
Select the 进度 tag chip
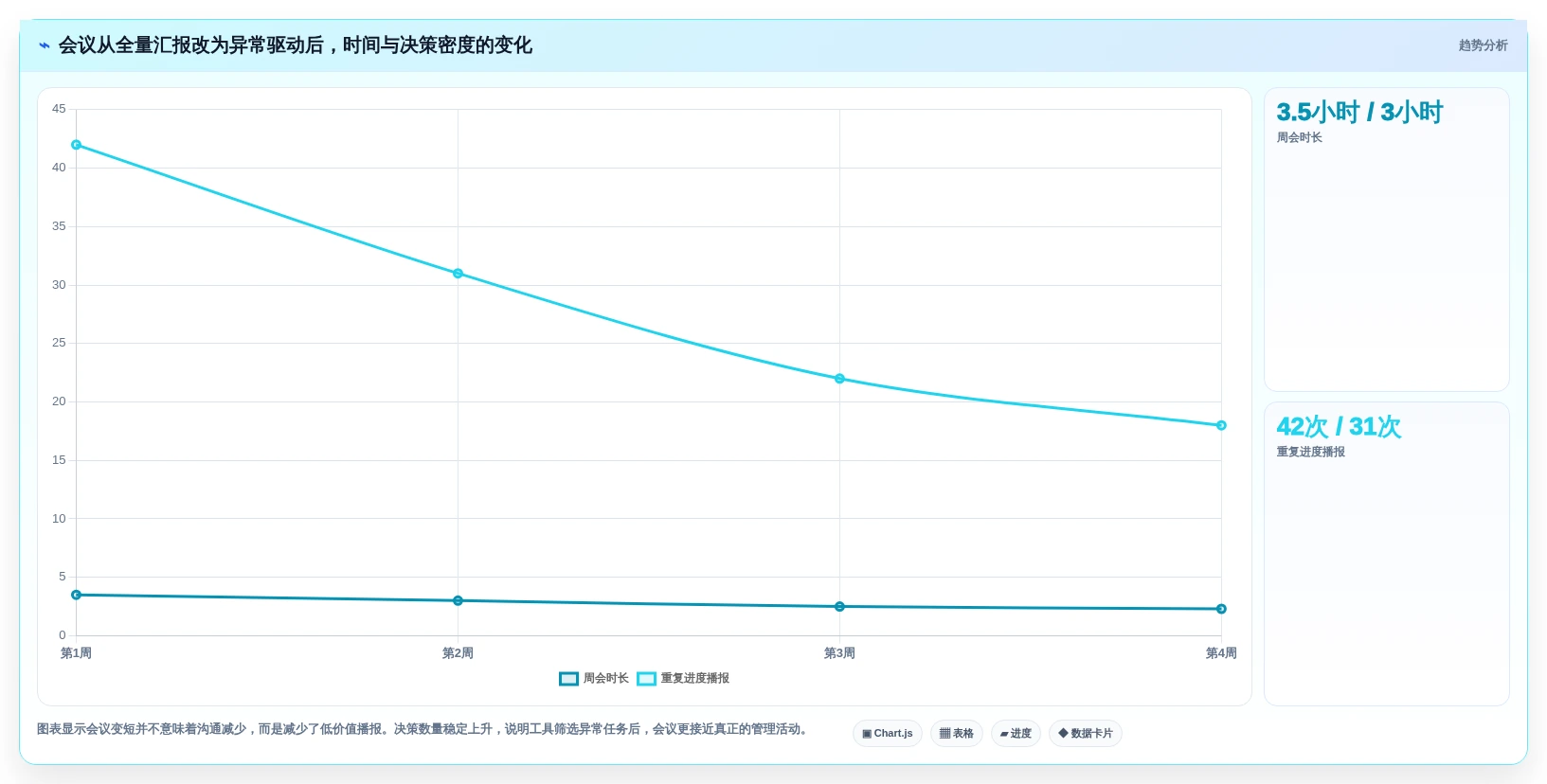coord(1016,734)
